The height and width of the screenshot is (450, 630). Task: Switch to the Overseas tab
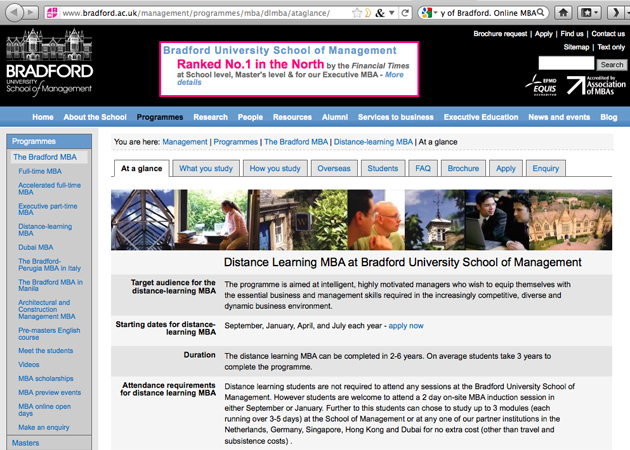334,168
